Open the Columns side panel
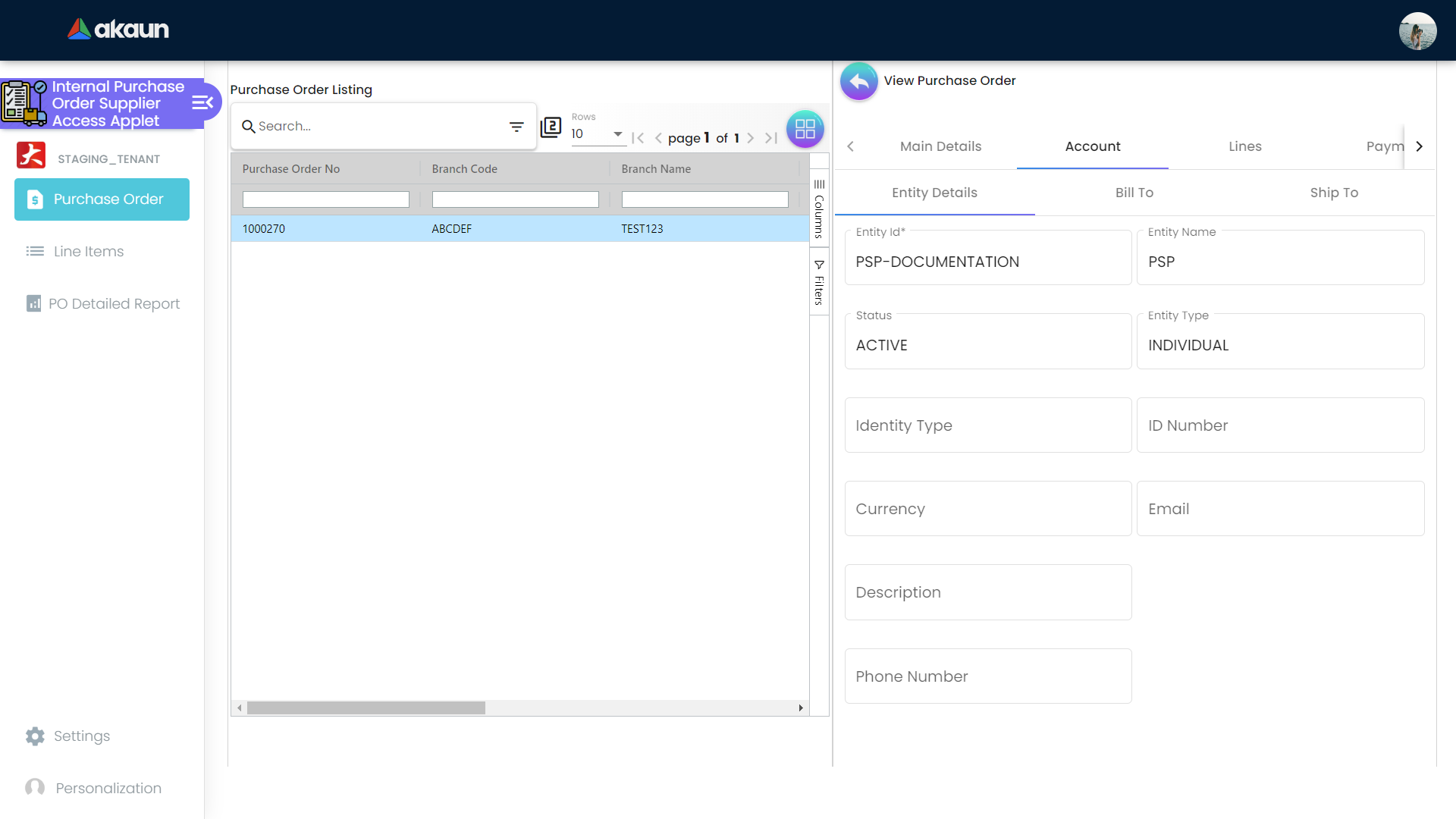The height and width of the screenshot is (819, 1456). click(819, 209)
